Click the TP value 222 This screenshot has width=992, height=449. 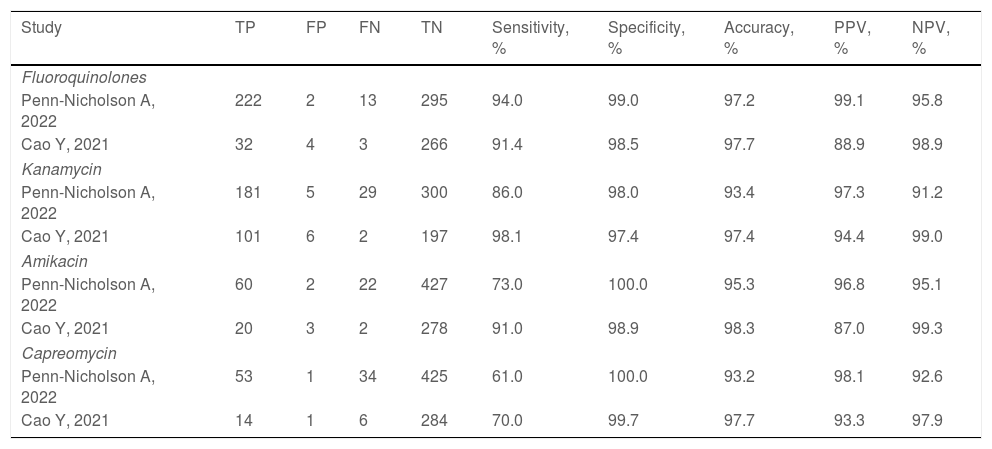(247, 100)
